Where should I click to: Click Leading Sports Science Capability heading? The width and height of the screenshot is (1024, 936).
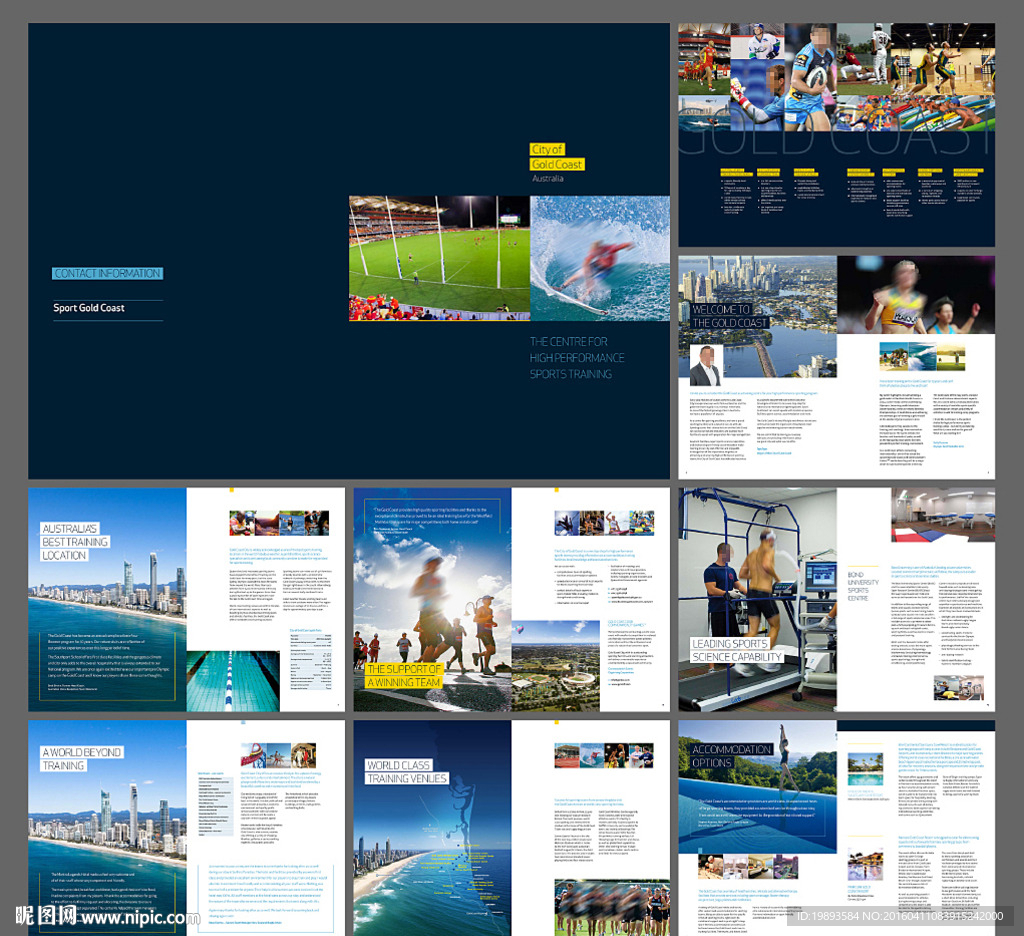tap(737, 650)
